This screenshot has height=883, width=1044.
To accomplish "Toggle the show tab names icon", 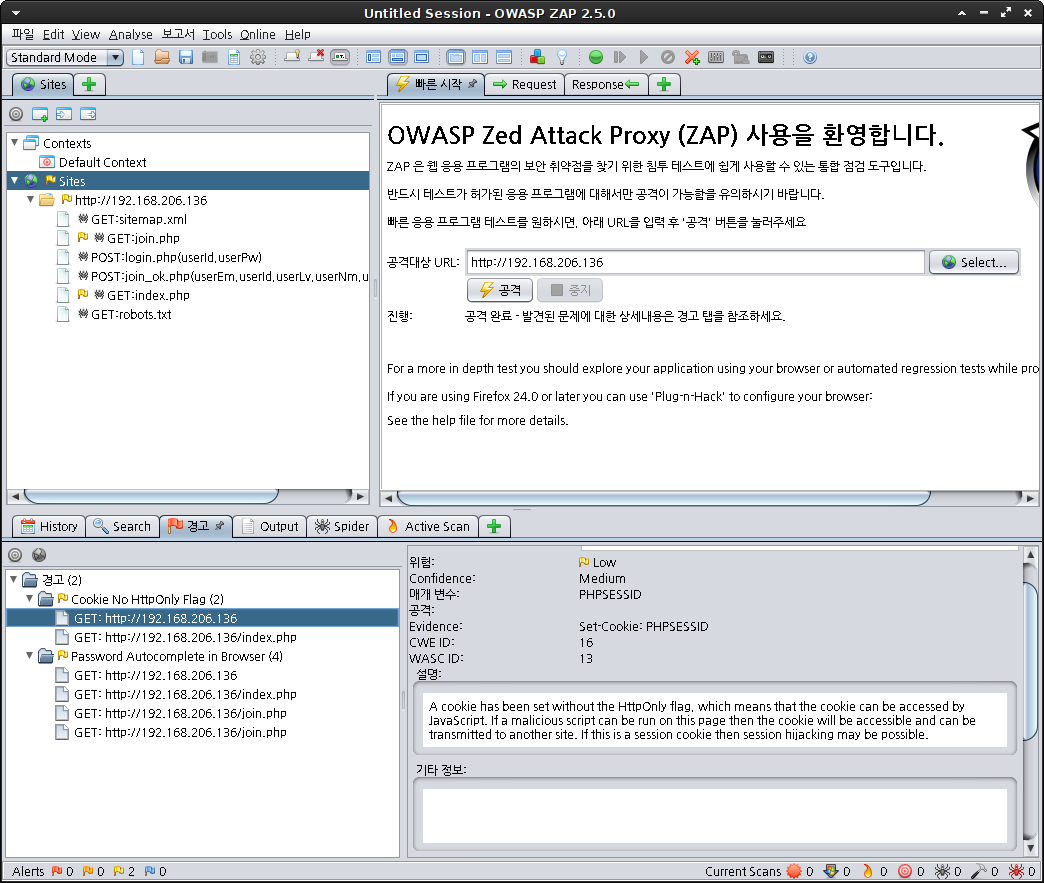I will point(340,57).
